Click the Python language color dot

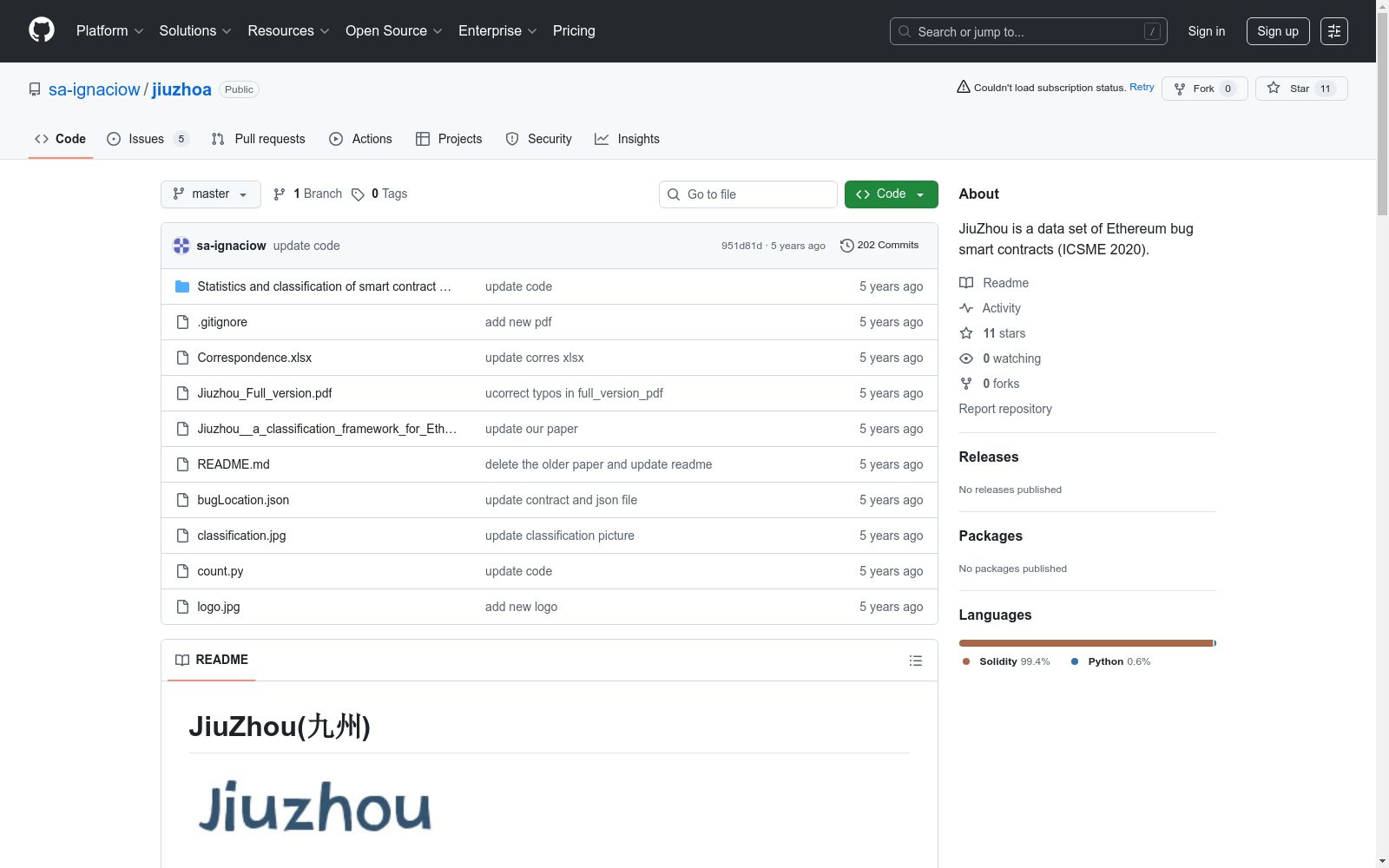1075,661
